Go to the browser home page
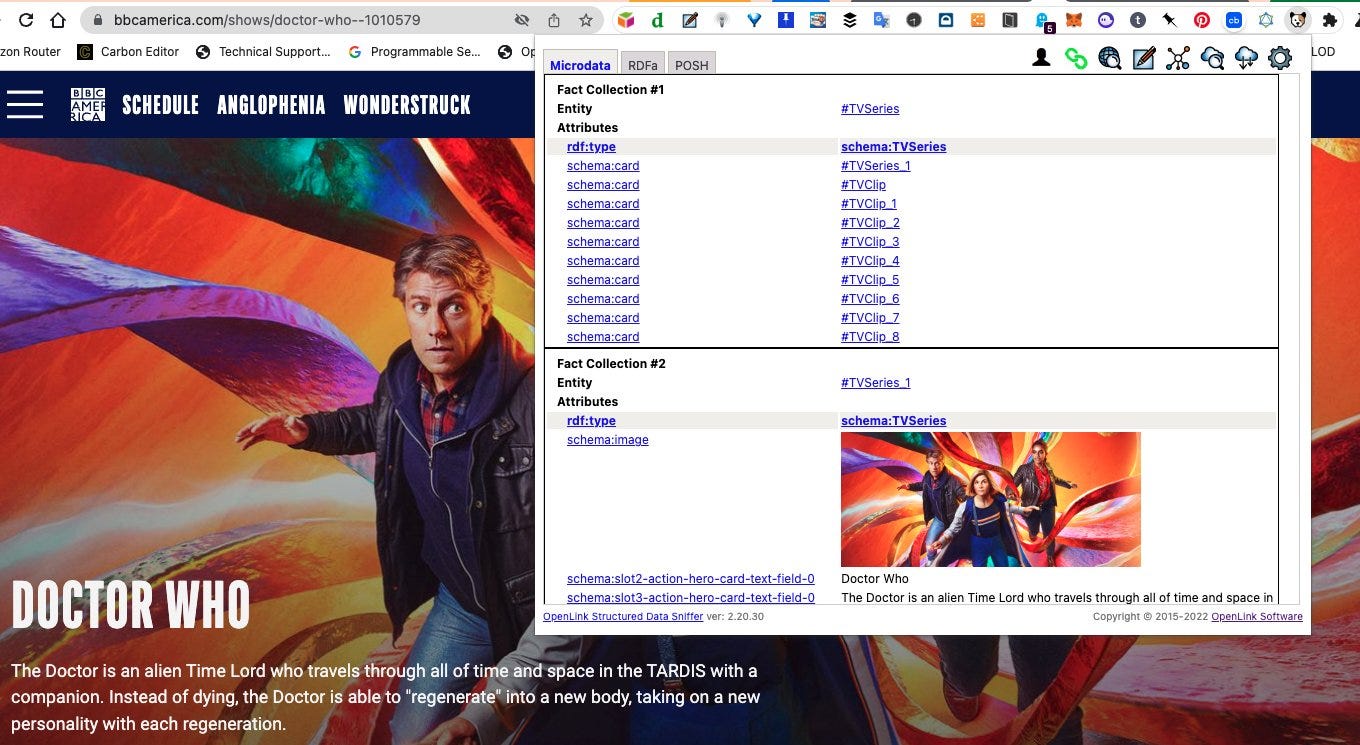The height and width of the screenshot is (745, 1360). click(x=59, y=20)
